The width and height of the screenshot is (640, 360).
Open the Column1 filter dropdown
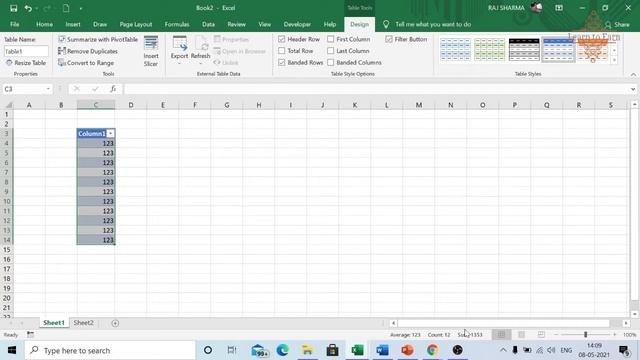pyautogui.click(x=111, y=133)
